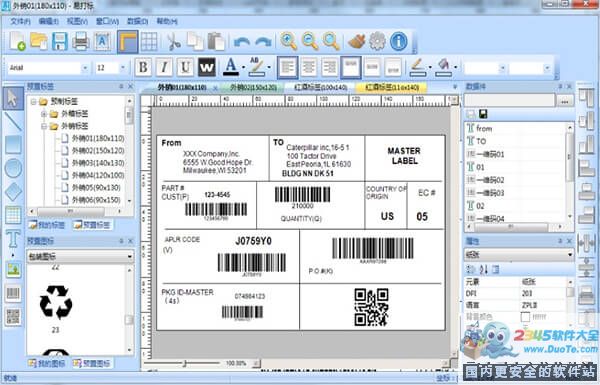The width and height of the screenshot is (600, 385).
Task: Toggle Italic formatting button
Action: pos(164,68)
